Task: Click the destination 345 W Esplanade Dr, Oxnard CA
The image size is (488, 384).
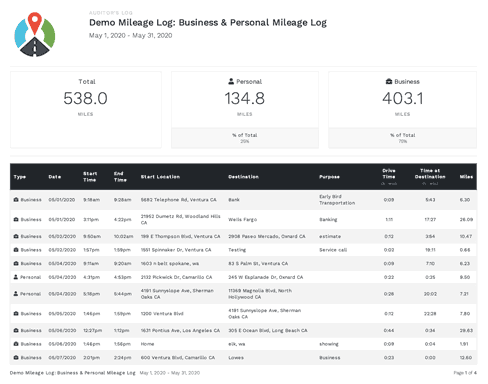Action: point(266,277)
